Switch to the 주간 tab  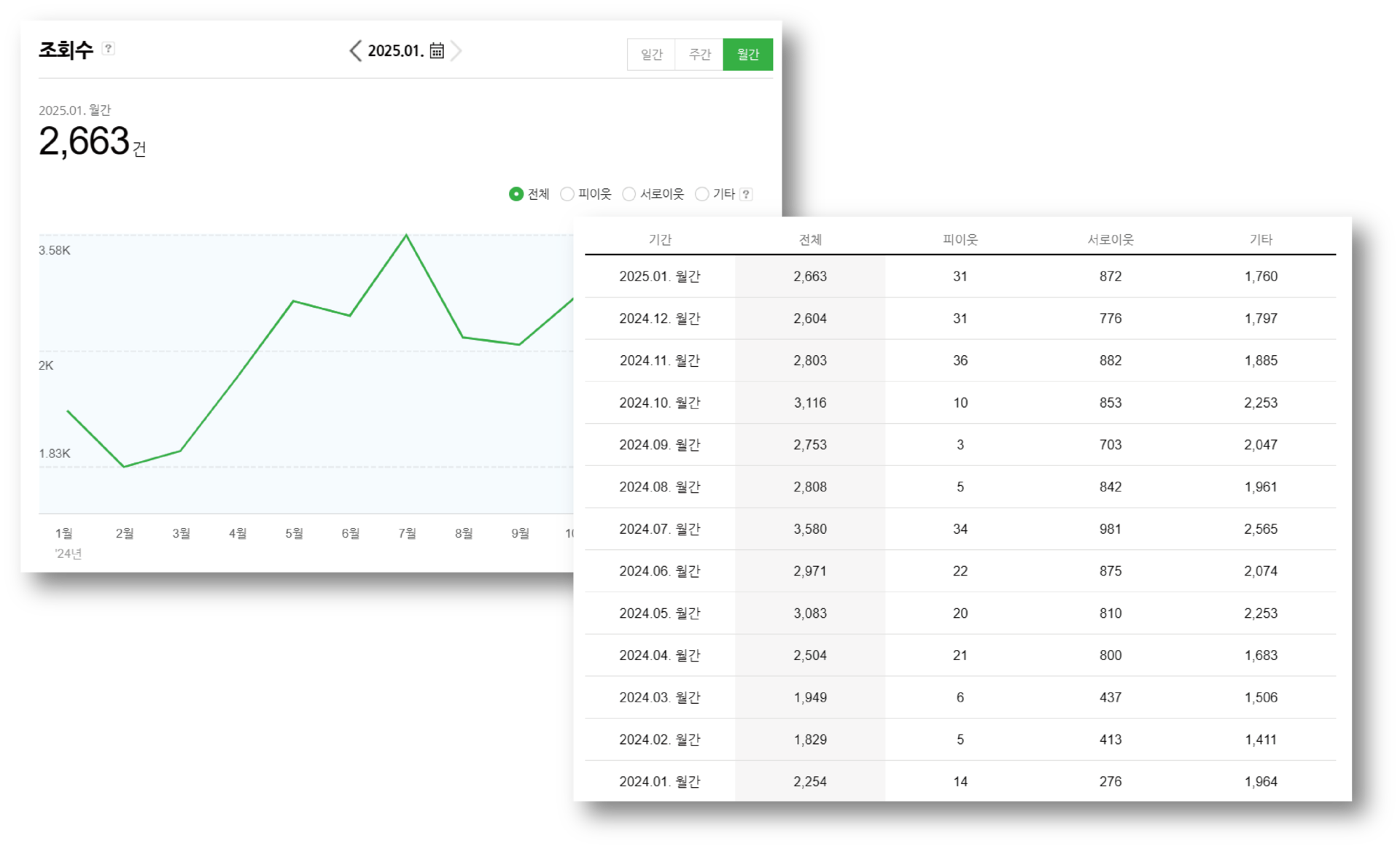[x=699, y=55]
